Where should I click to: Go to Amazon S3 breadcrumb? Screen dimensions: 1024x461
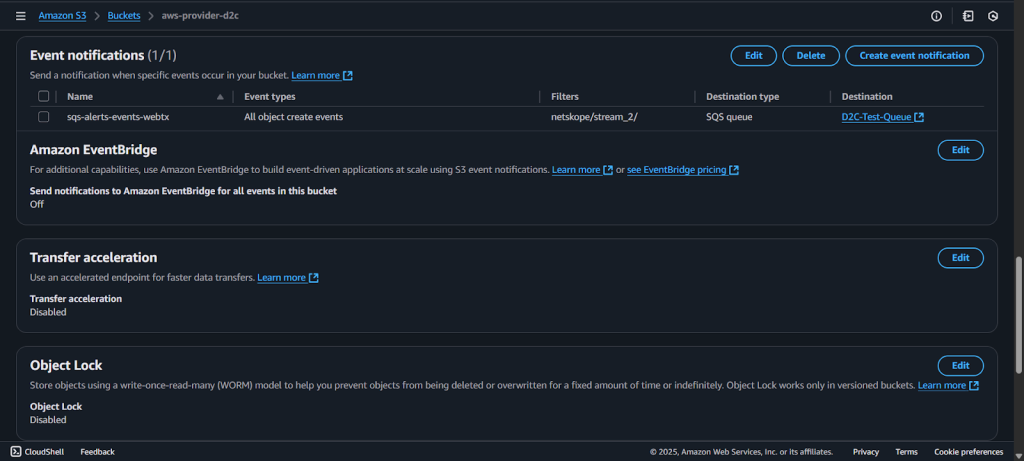[62, 16]
